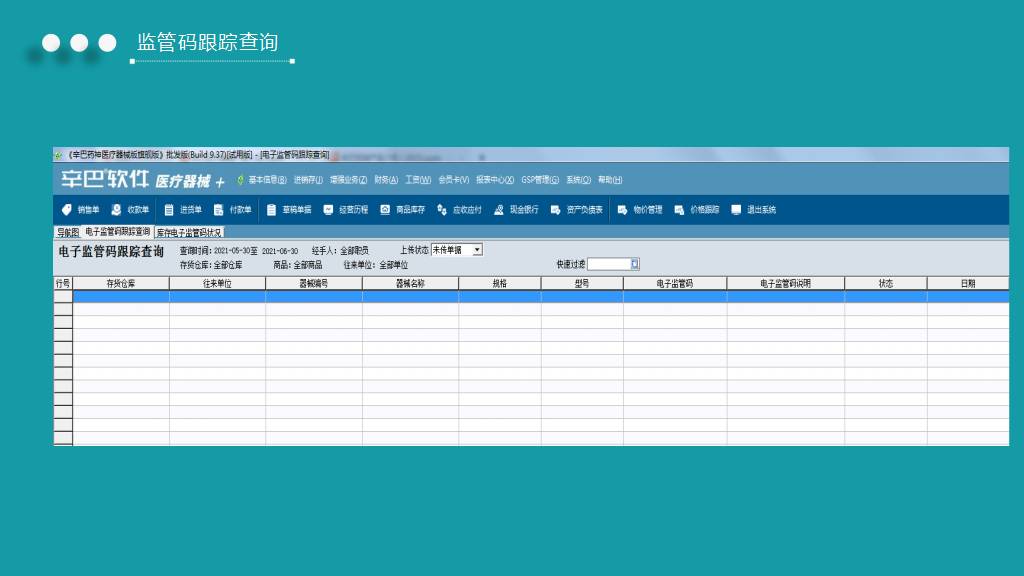Select the 电子监管码跟踪查询 tab

[118, 232]
